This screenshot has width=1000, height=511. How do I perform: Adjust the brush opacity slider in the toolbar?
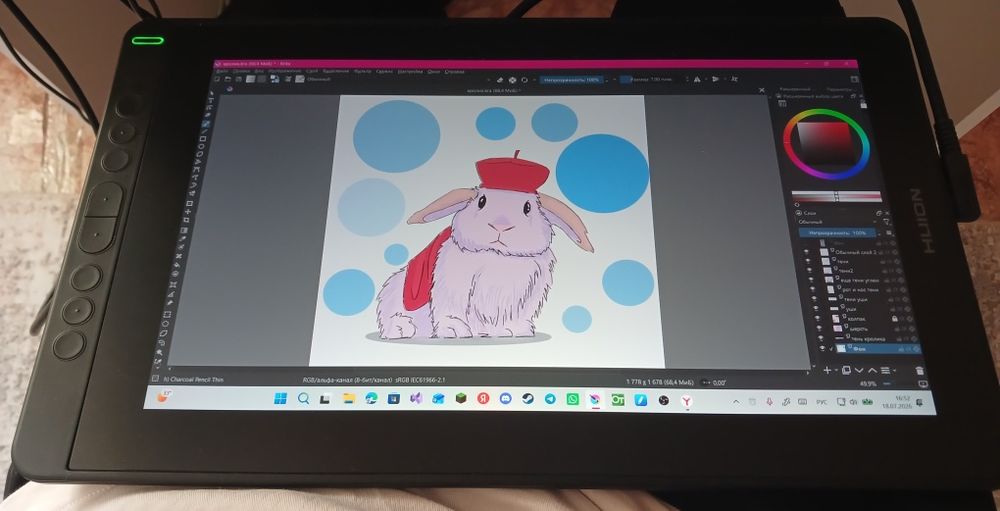tap(570, 80)
